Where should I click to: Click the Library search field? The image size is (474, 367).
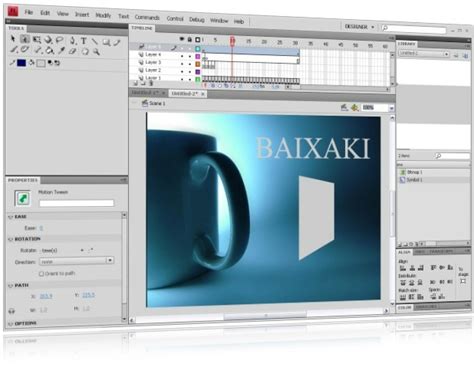pos(453,156)
